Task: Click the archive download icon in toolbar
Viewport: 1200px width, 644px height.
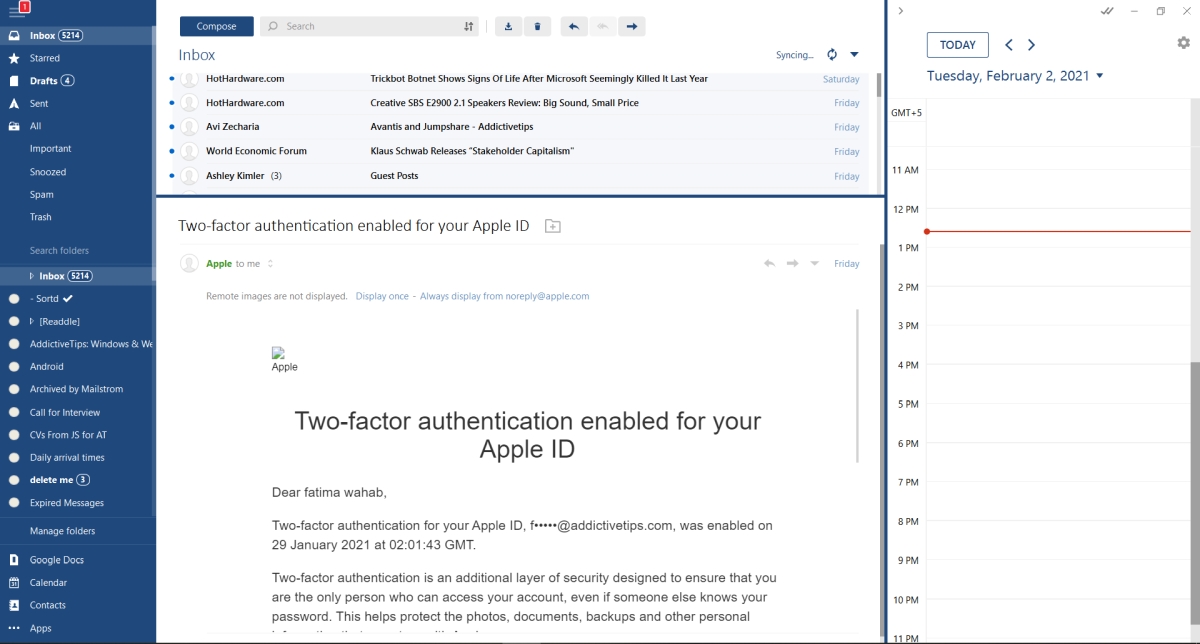Action: click(508, 26)
